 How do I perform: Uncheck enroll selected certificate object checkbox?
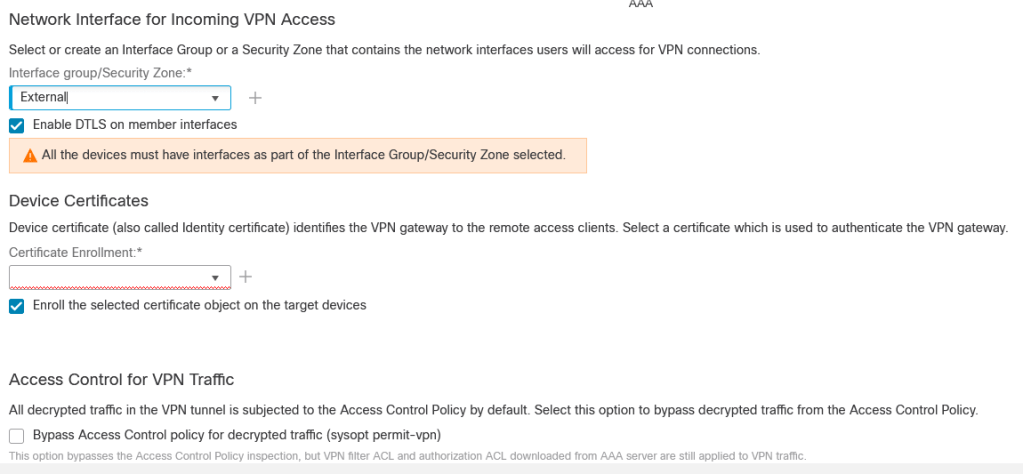point(16,305)
